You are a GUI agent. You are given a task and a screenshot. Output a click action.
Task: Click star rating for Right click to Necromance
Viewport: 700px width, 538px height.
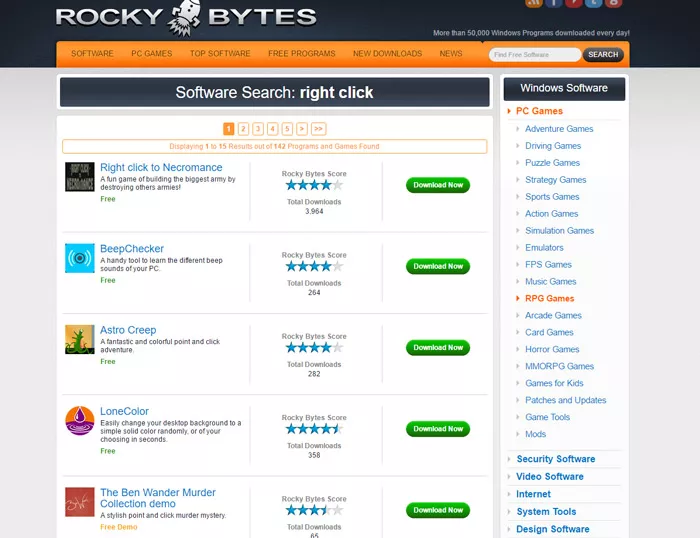click(314, 185)
